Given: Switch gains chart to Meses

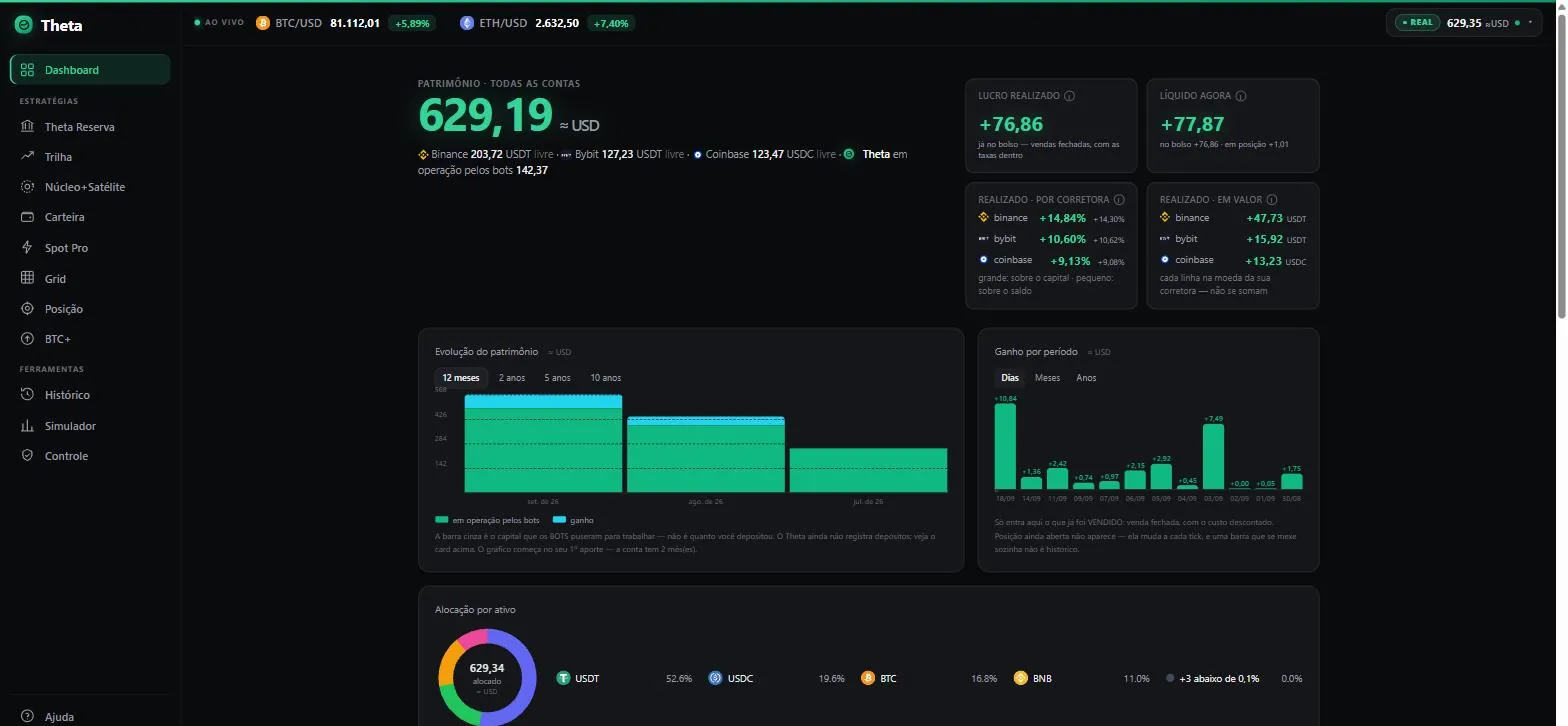Looking at the screenshot, I should [1047, 378].
